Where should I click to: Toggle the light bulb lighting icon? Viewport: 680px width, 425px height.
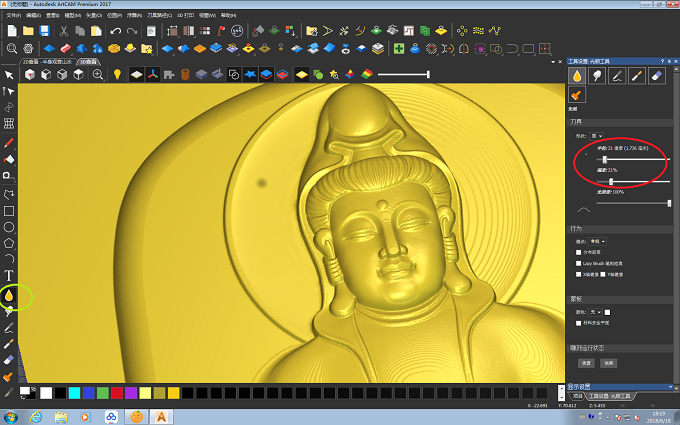click(x=117, y=74)
